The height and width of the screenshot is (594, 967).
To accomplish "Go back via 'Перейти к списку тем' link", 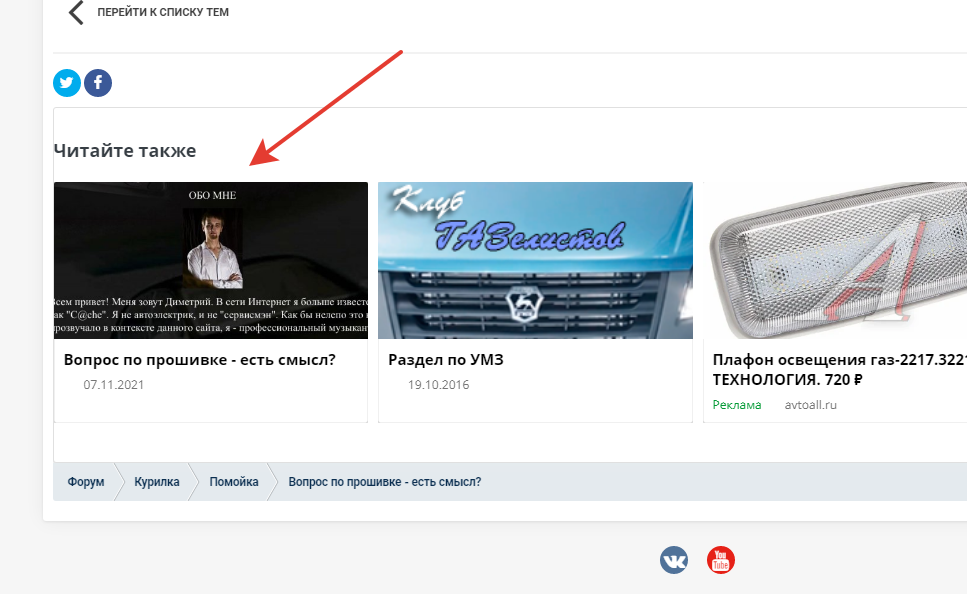I will click(163, 12).
